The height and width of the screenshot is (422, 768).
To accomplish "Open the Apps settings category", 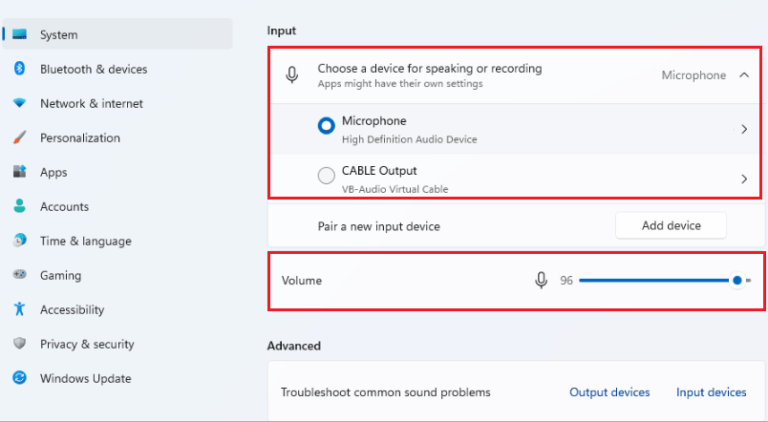I will pos(53,172).
